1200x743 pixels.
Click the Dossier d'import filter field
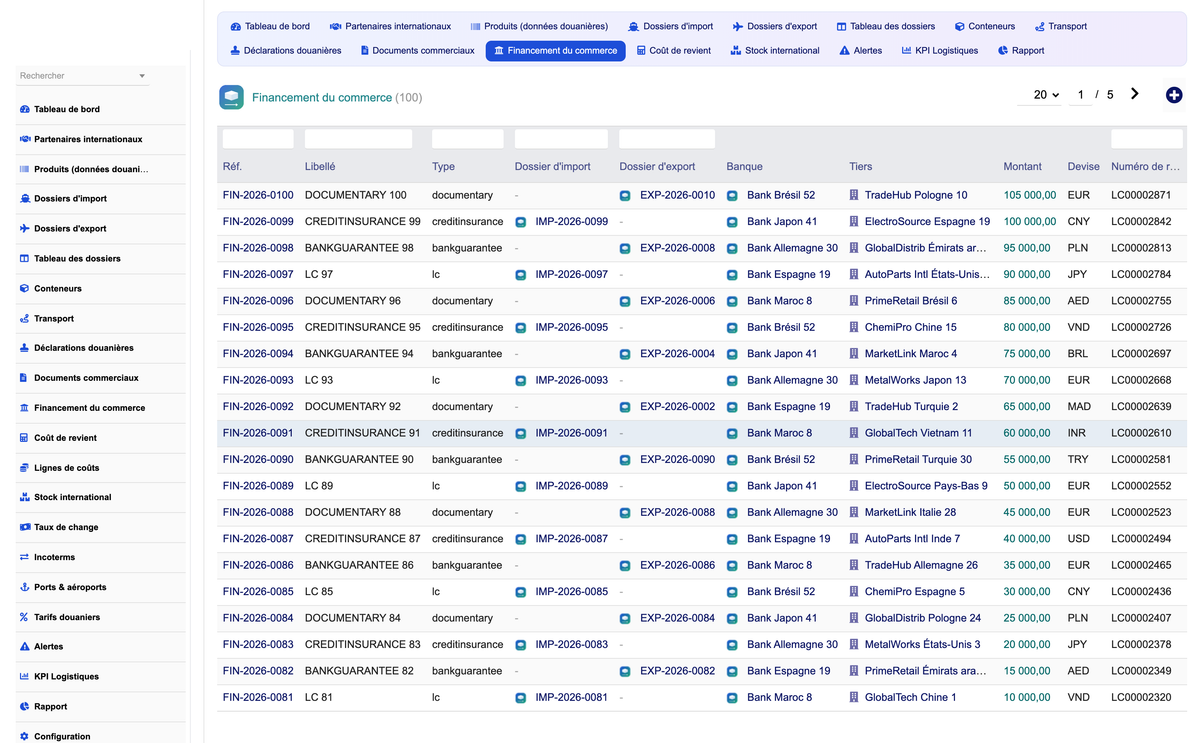point(561,139)
